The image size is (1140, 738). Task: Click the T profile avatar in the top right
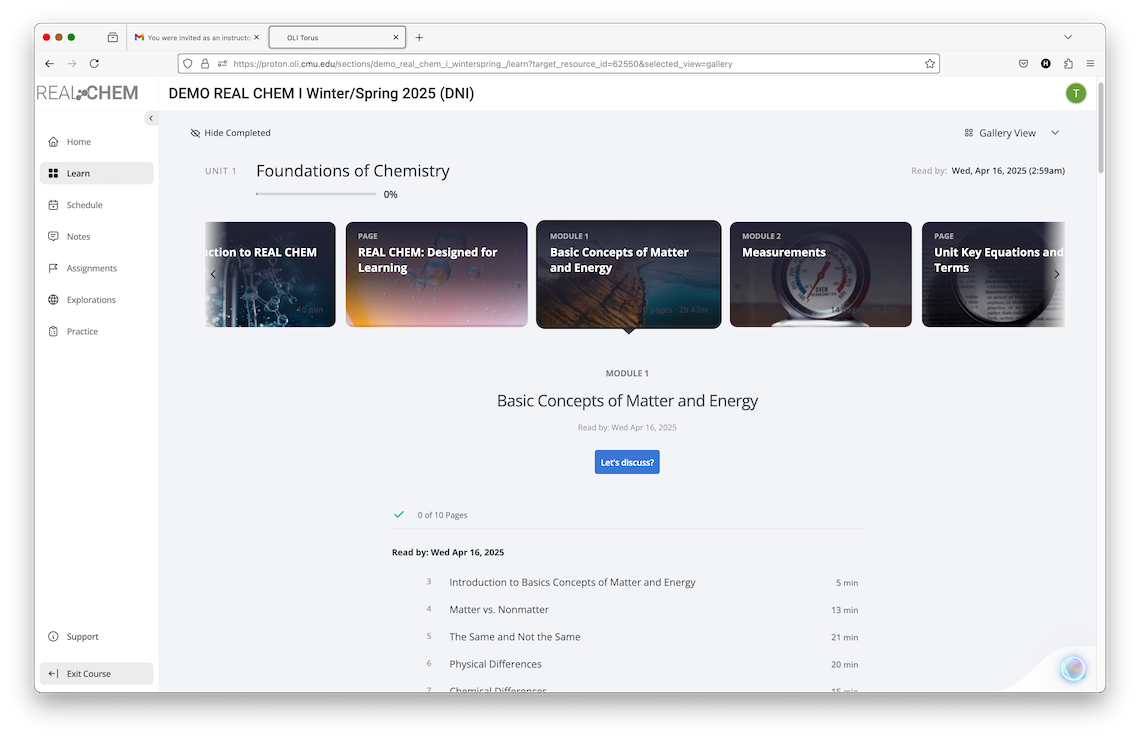click(x=1076, y=93)
